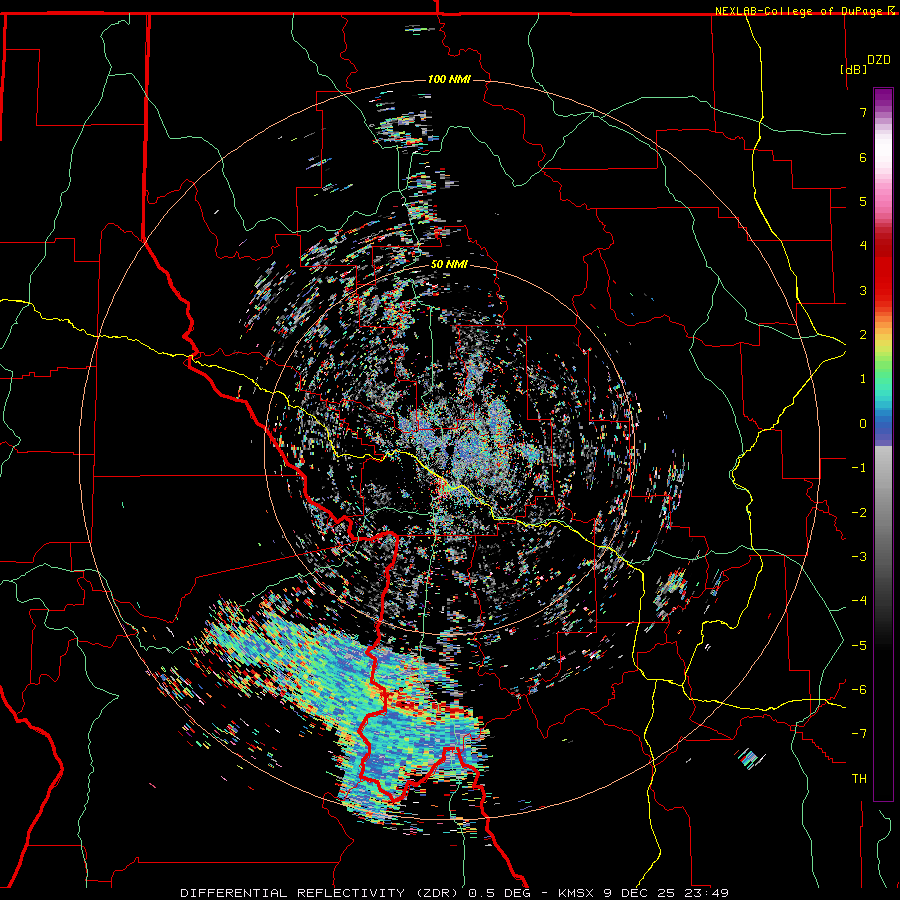The width and height of the screenshot is (900, 900).
Task: Click the -4 value on the color scale
Action: 859,601
